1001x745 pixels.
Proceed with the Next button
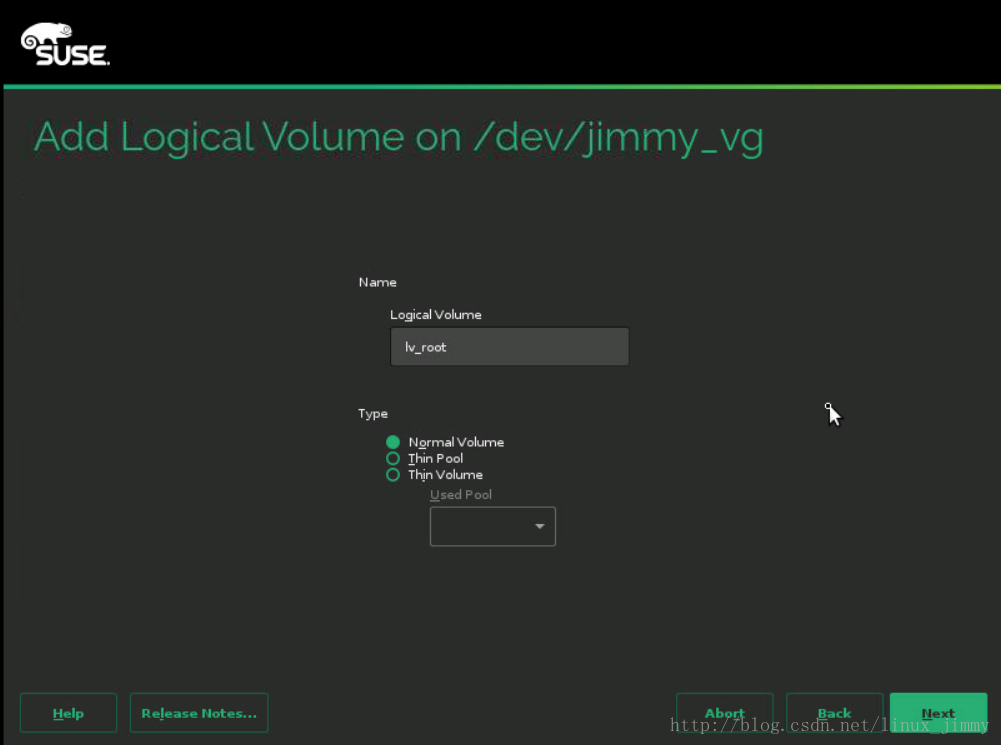[938, 712]
